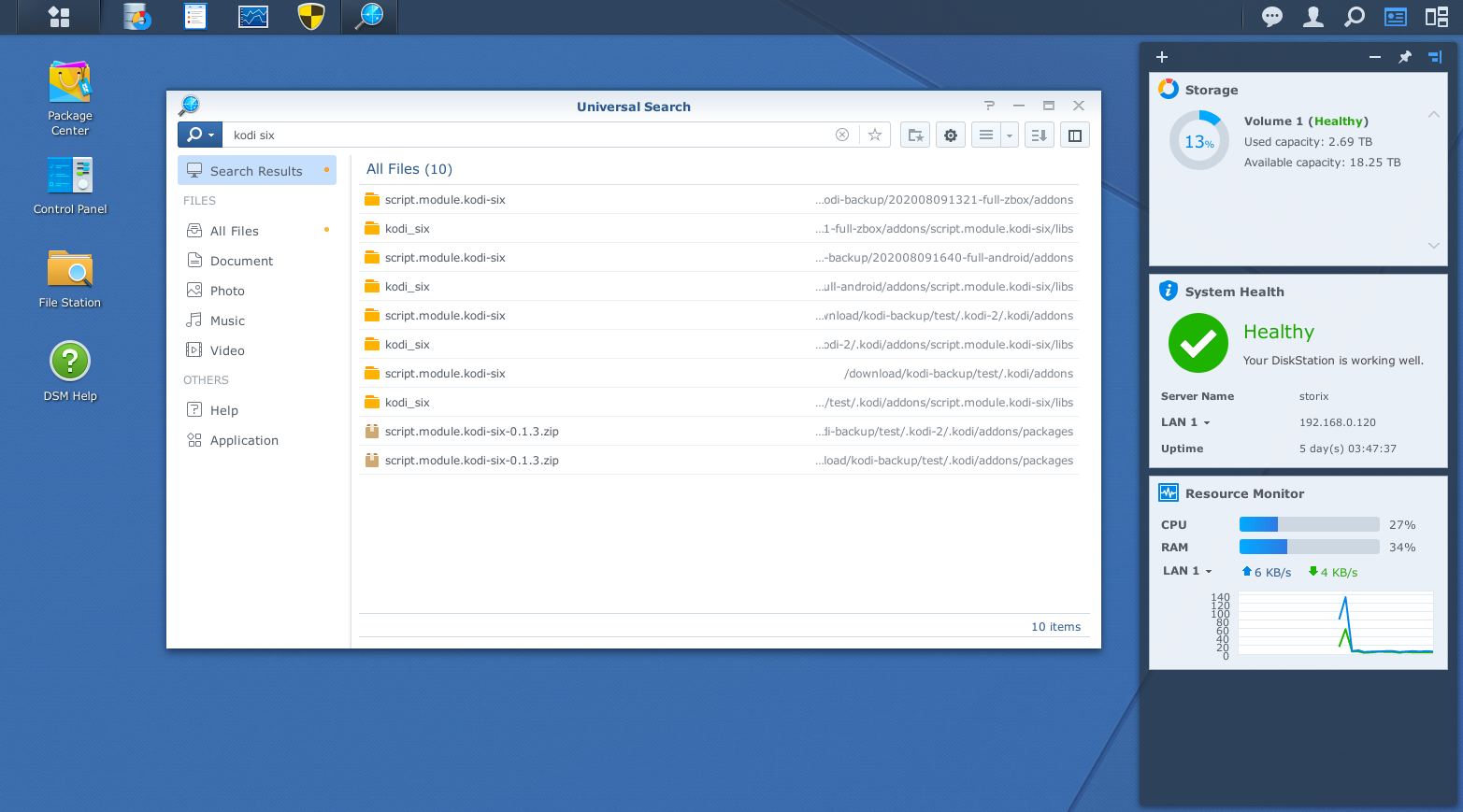Open Package Center desktop icon
Image resolution: width=1463 pixels, height=812 pixels.
(70, 98)
